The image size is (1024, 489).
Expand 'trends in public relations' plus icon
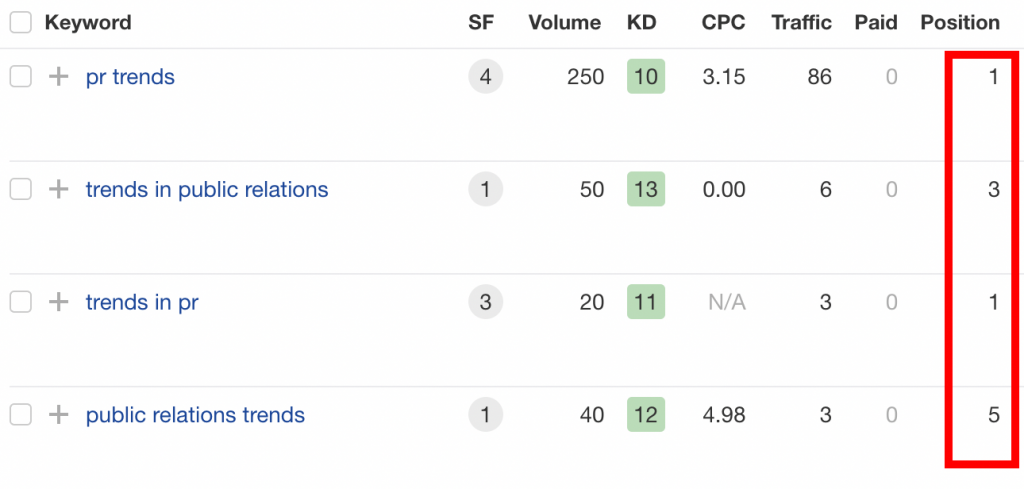coord(59,190)
